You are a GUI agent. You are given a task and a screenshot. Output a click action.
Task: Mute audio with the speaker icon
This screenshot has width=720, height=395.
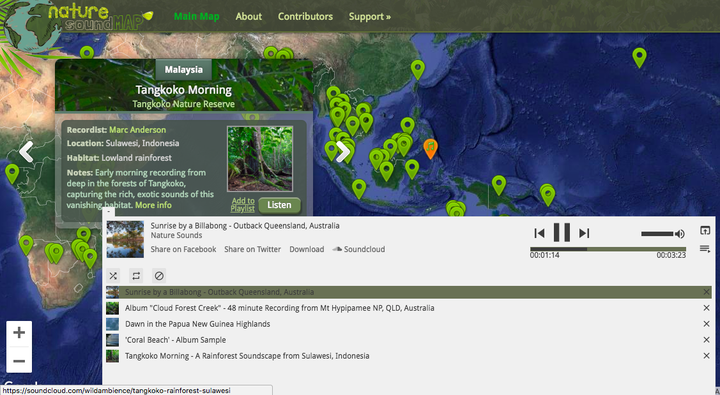click(680, 234)
